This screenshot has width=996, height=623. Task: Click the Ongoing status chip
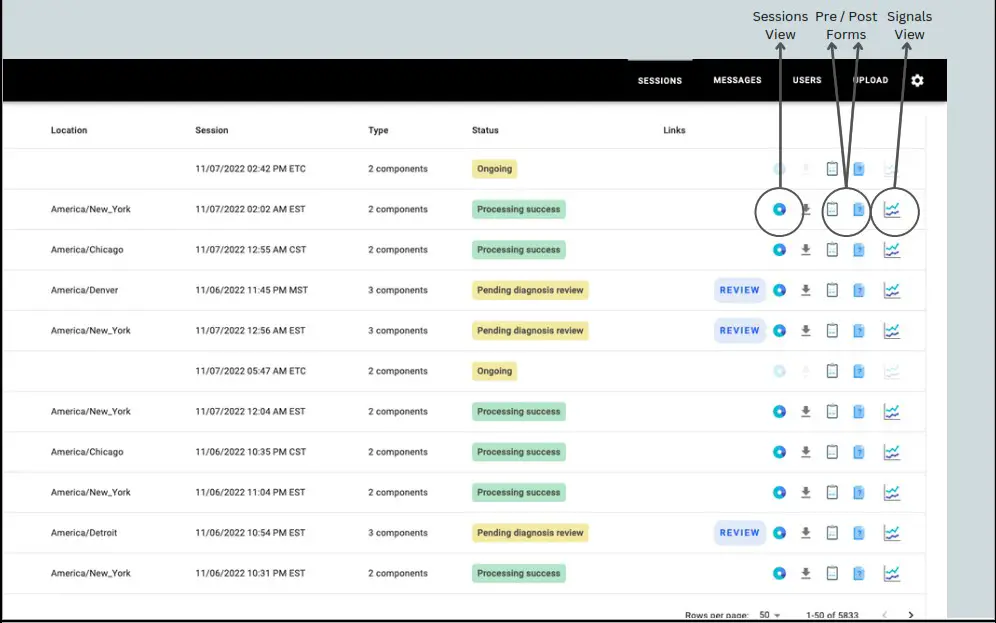(494, 168)
